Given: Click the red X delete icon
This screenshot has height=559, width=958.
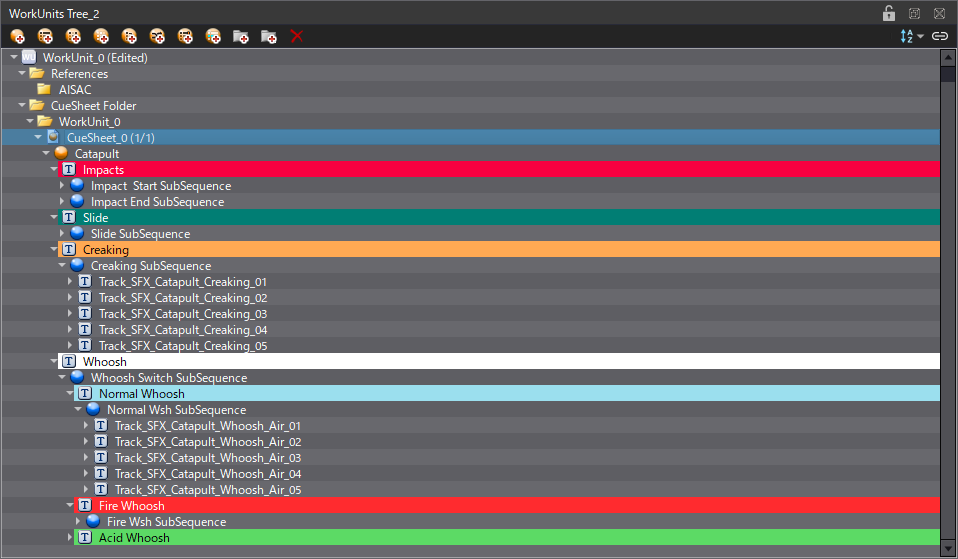Looking at the screenshot, I should 297,37.
